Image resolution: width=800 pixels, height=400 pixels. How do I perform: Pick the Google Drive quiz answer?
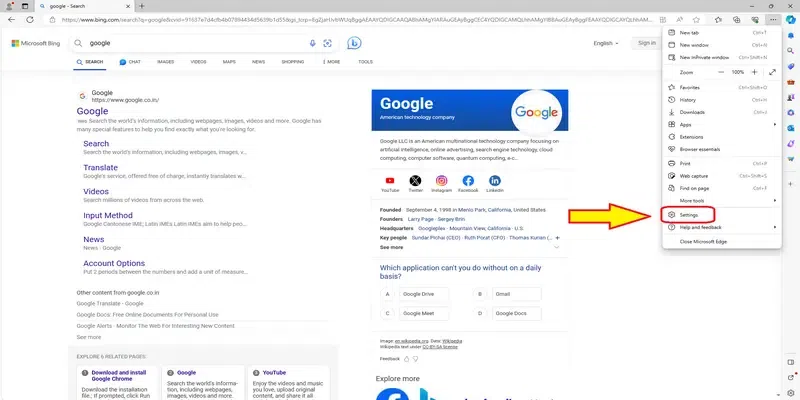tap(424, 294)
